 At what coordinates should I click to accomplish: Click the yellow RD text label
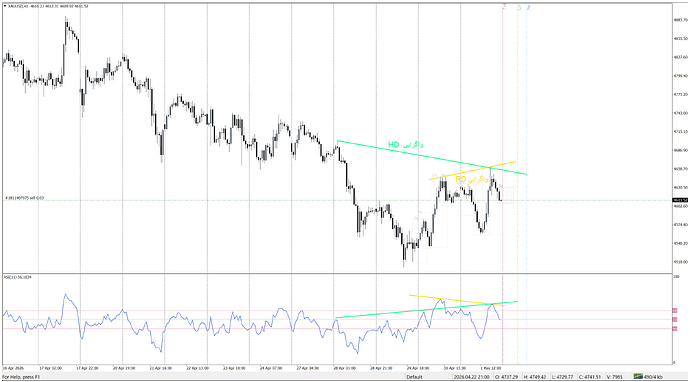point(472,179)
